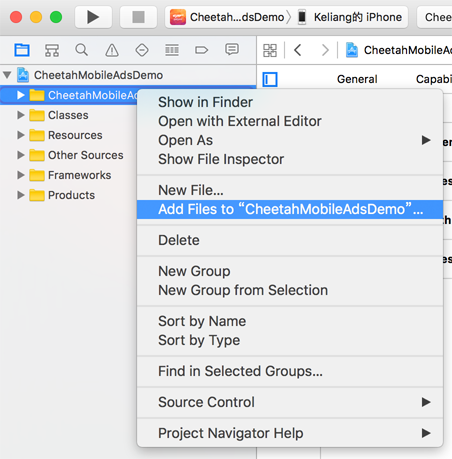Toggle the targets list sidebar icon
The width and height of the screenshot is (452, 459).
pyautogui.click(x=270, y=80)
